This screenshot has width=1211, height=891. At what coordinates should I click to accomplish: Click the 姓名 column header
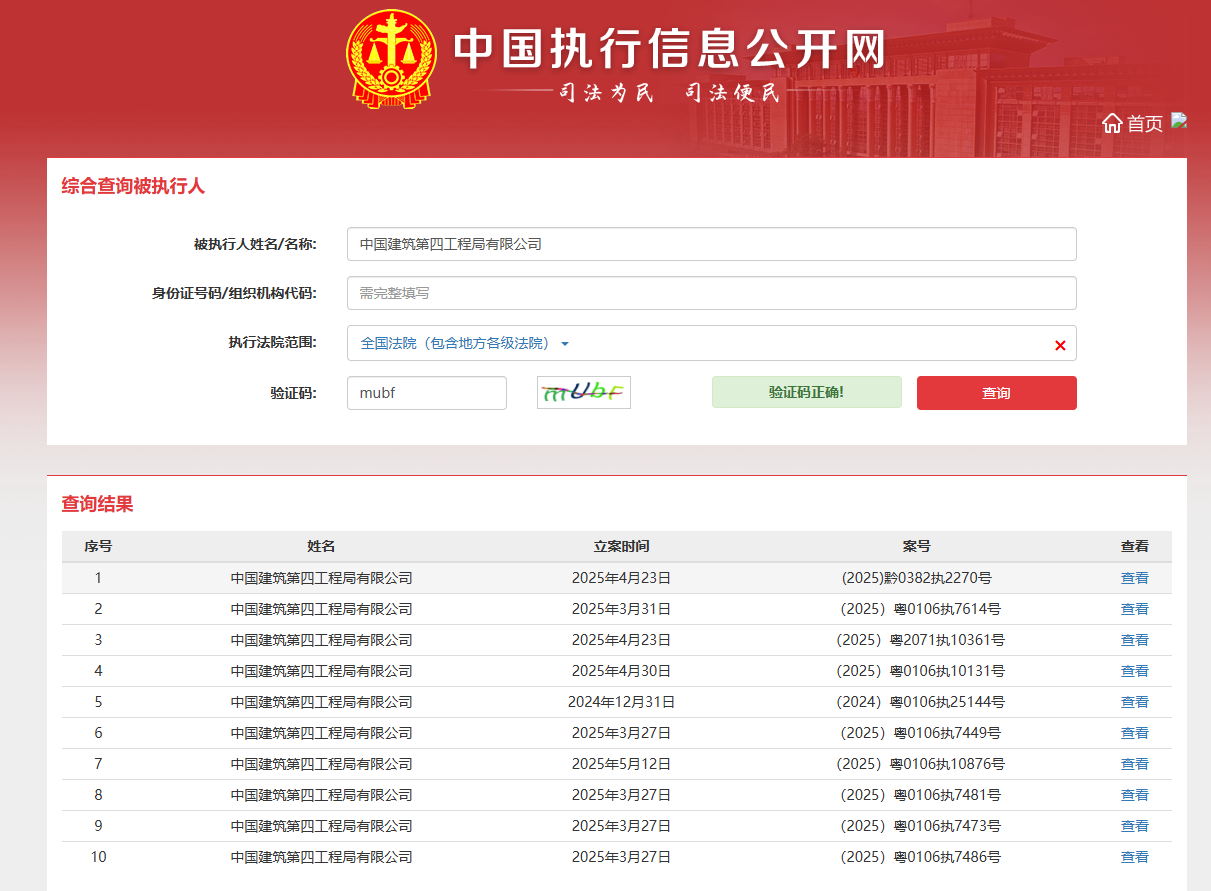tap(321, 547)
